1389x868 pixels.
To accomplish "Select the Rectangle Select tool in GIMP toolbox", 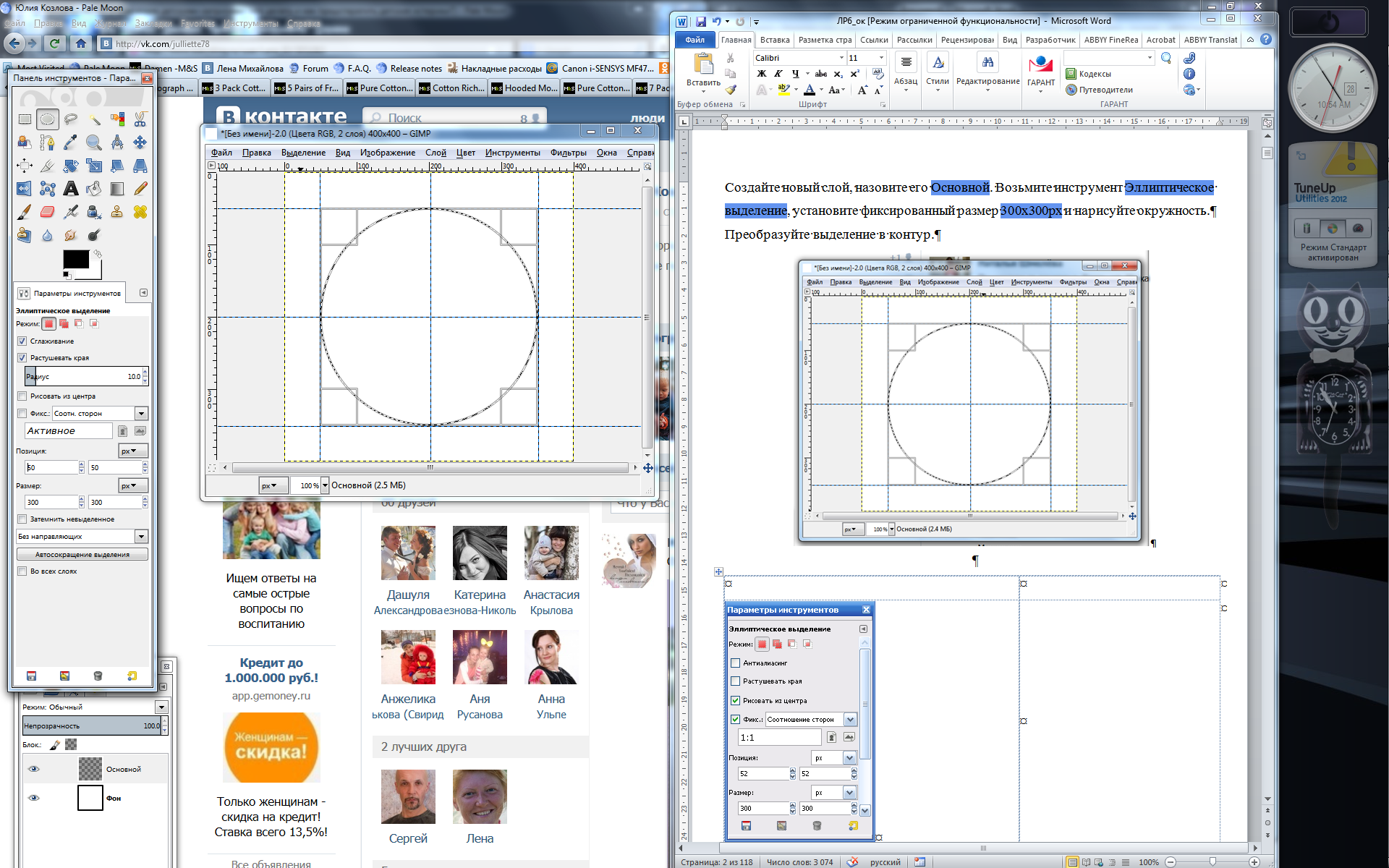I will pos(25,119).
